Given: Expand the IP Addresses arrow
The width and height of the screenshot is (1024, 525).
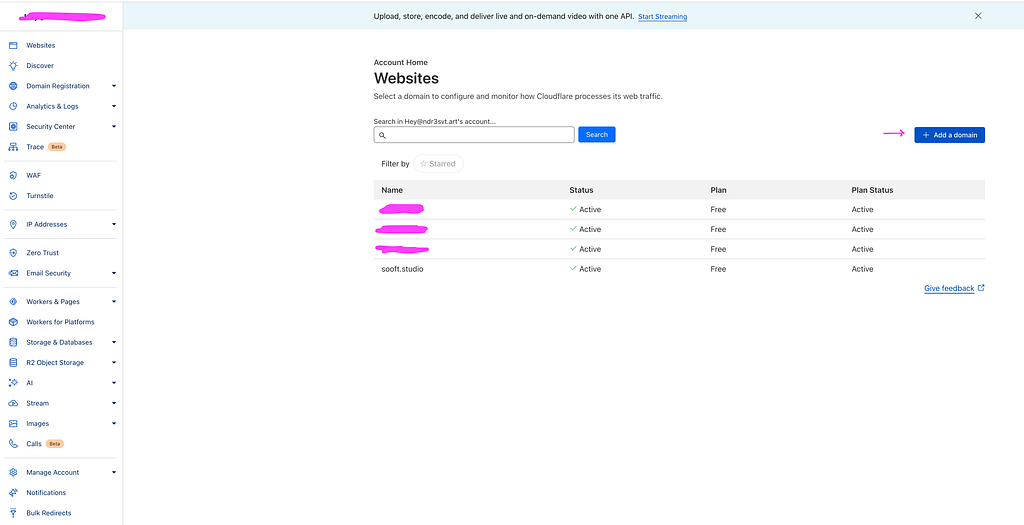Looking at the screenshot, I should [x=114, y=225].
